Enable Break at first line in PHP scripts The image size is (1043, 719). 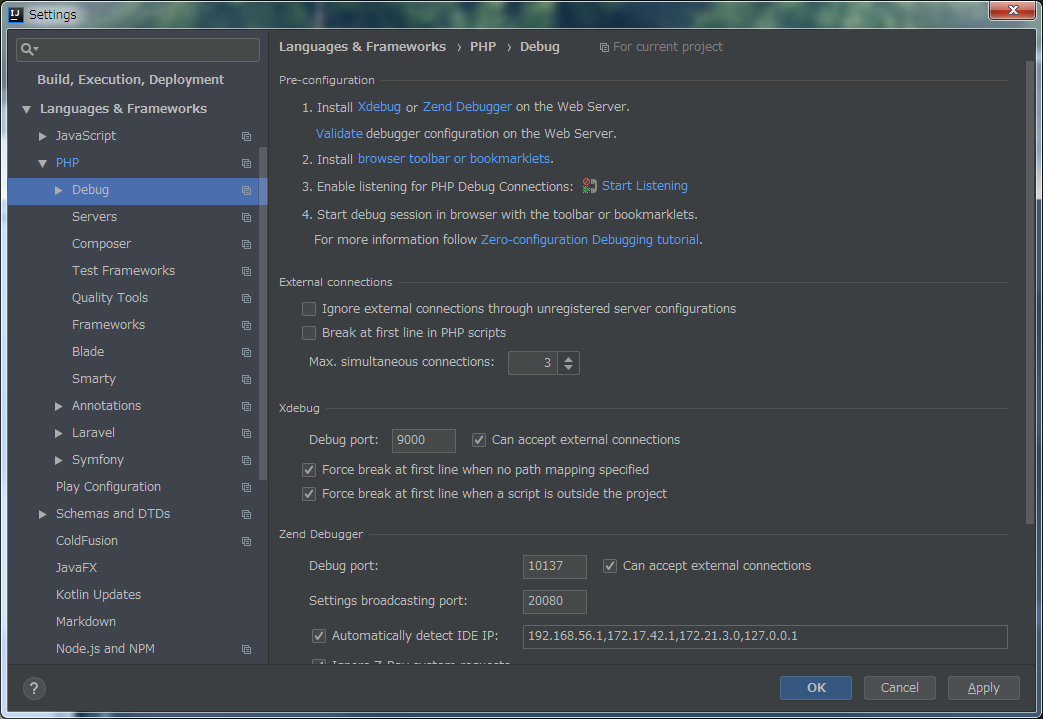pos(309,333)
